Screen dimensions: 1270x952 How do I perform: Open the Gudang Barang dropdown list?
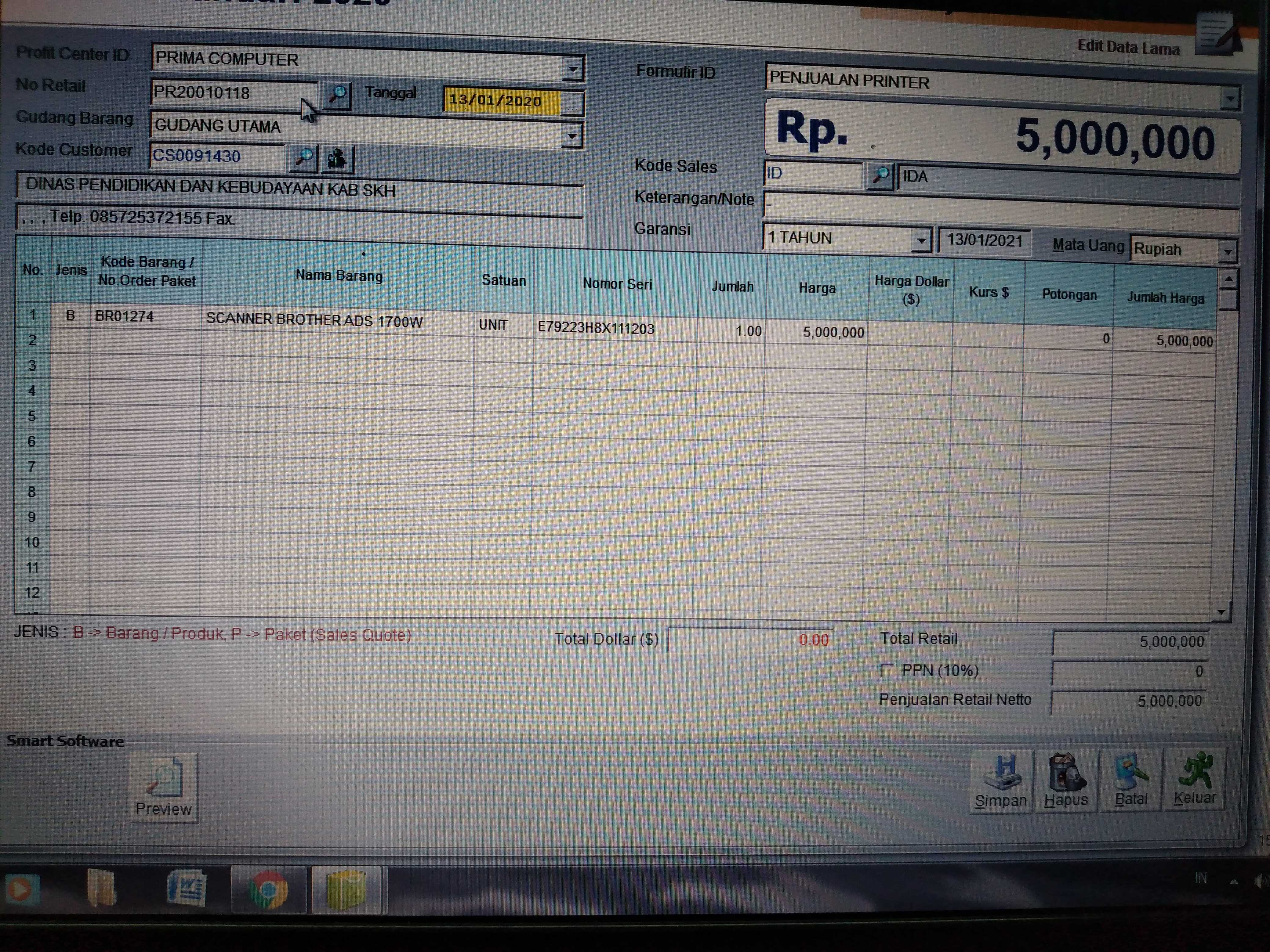(x=572, y=136)
